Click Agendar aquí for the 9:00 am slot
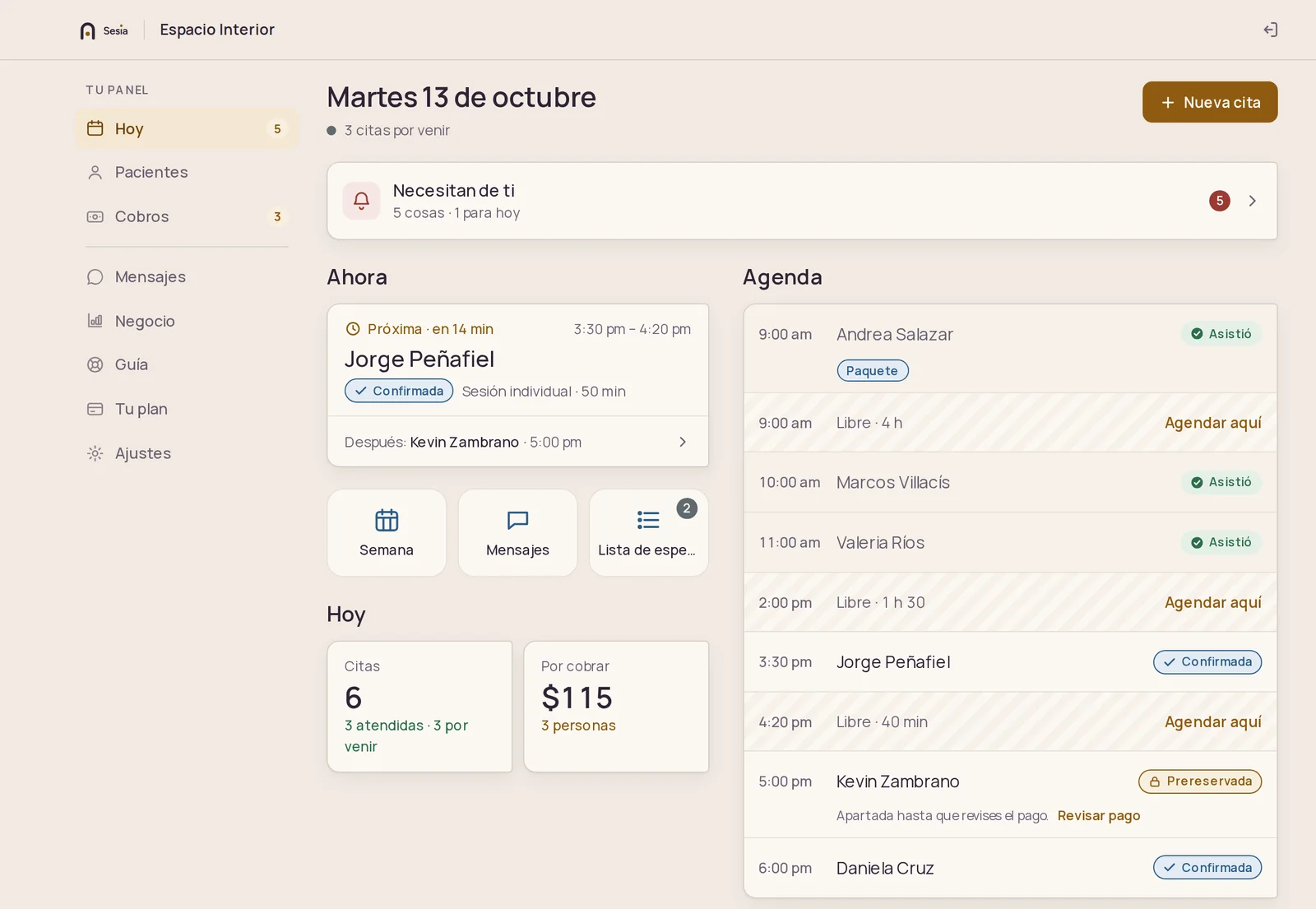The image size is (1316, 909). click(1212, 423)
